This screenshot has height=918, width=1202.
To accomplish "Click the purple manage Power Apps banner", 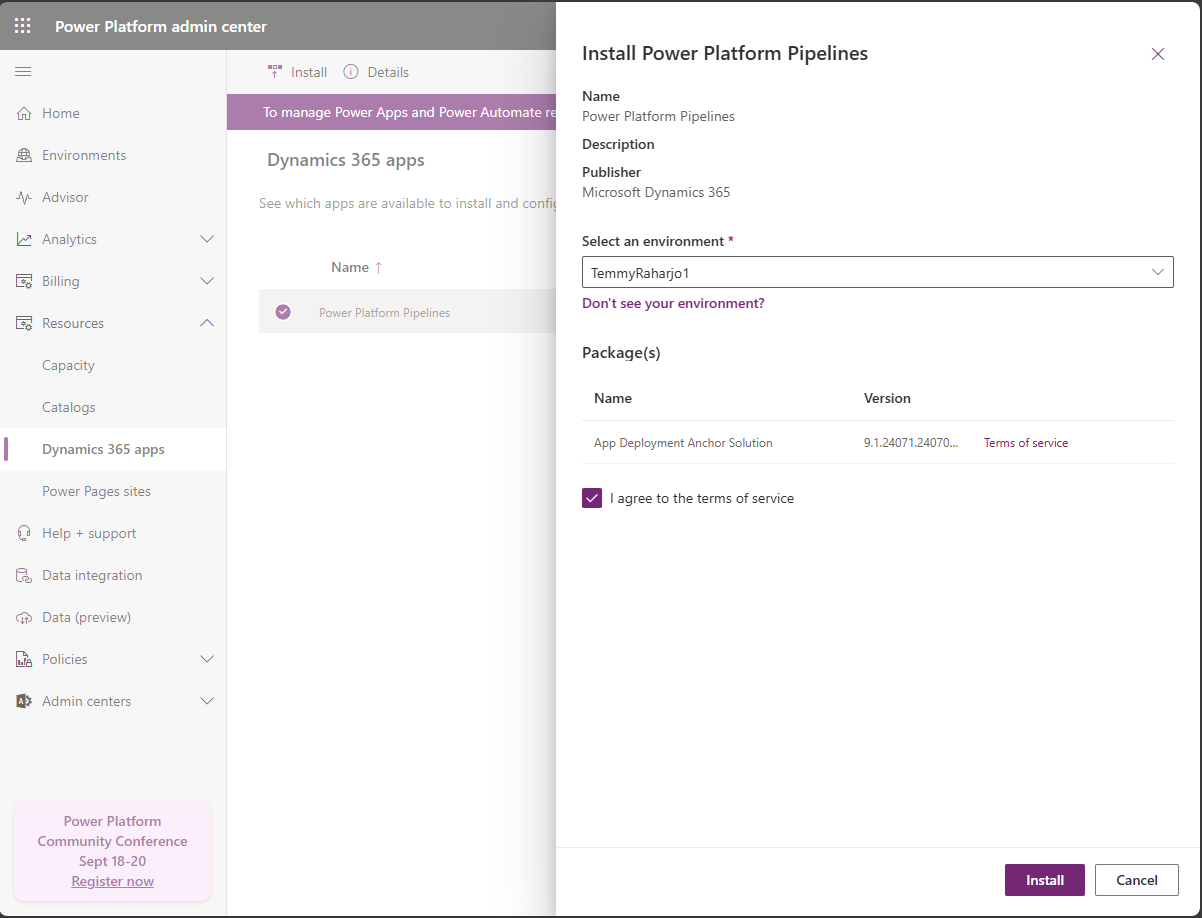I will 391,112.
